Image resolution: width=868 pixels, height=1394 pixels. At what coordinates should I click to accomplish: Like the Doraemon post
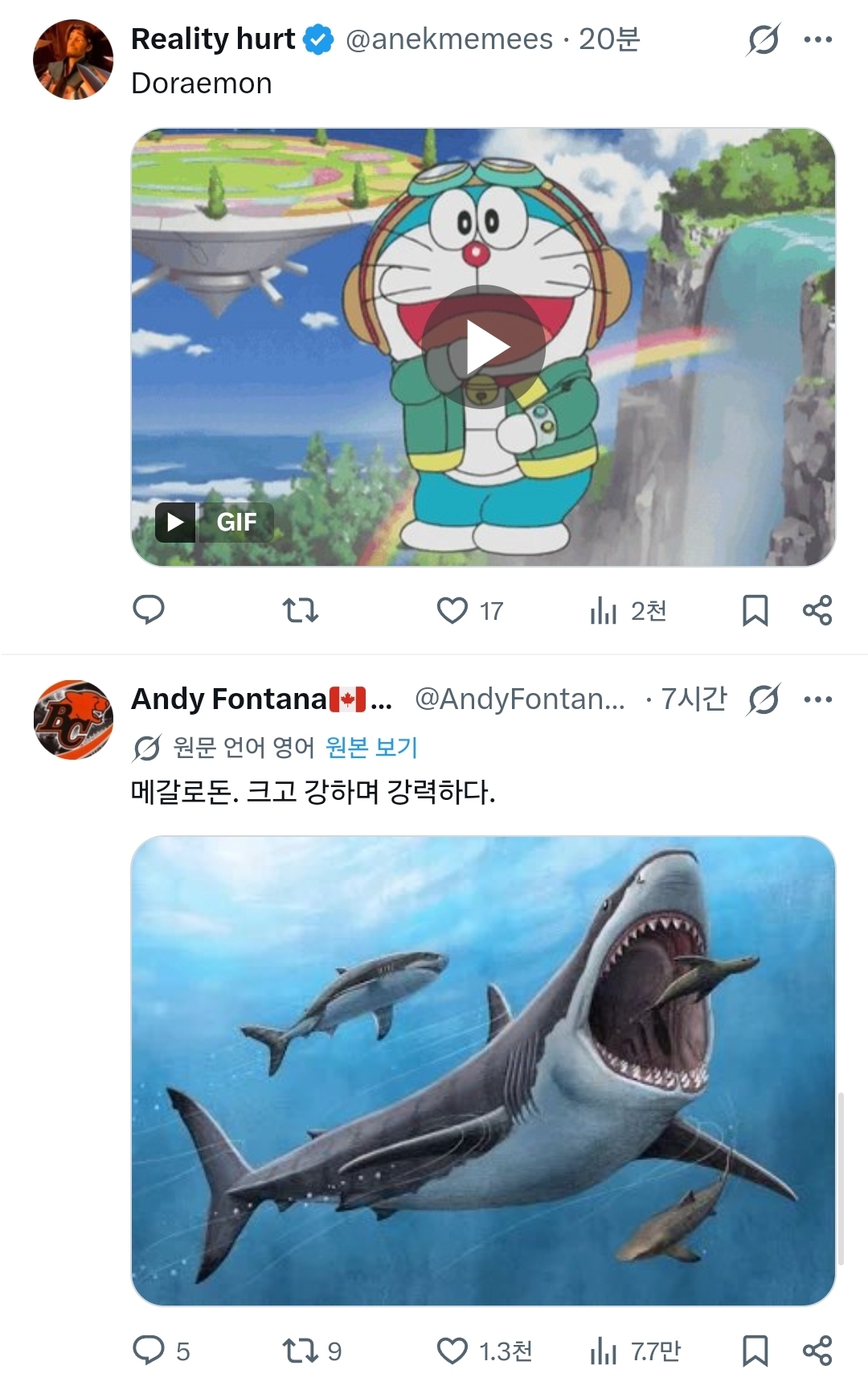click(x=452, y=611)
